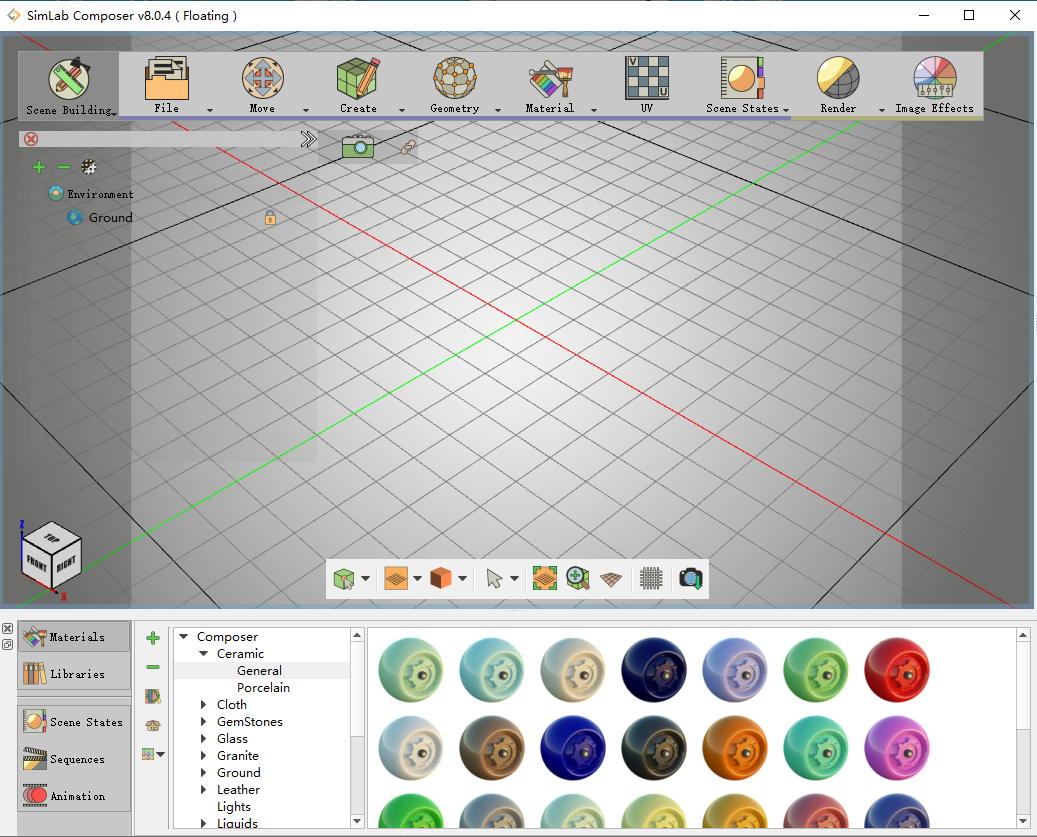Click the green plus icon in scene tree

(39, 167)
